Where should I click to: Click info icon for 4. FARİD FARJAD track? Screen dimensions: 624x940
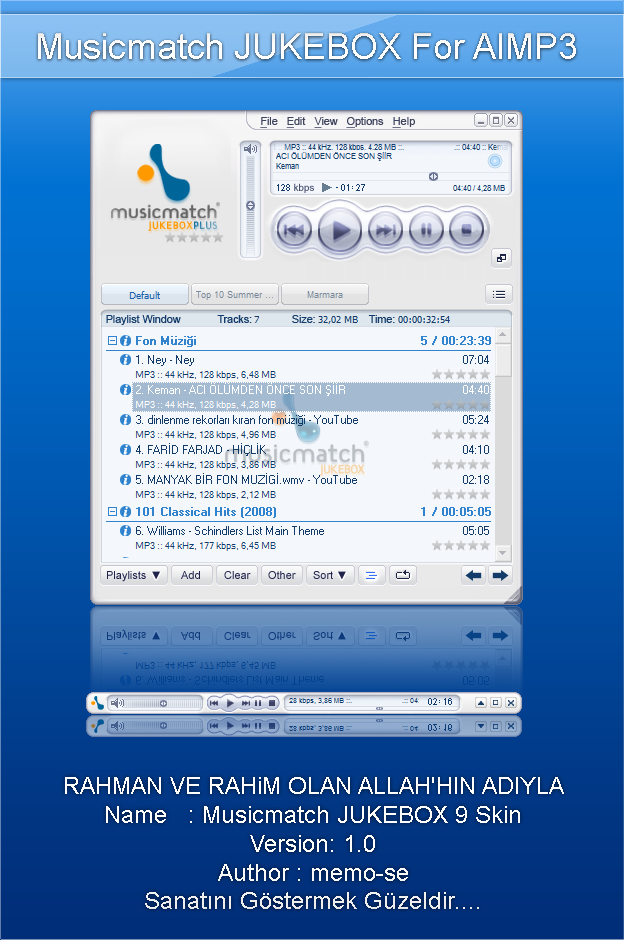[125, 450]
